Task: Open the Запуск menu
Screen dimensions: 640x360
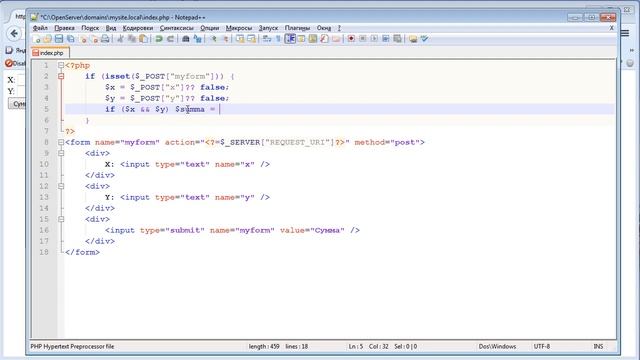Action: point(268,28)
